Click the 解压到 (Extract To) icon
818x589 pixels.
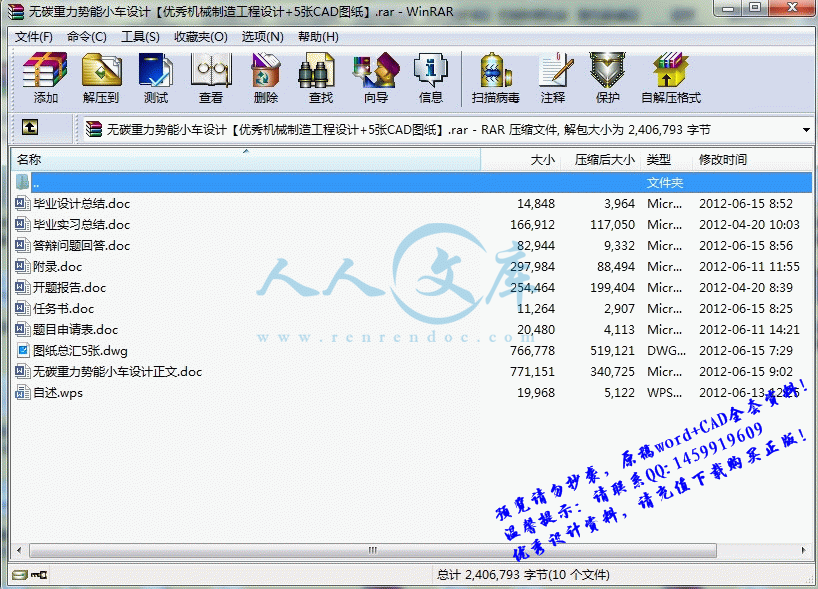tap(101, 77)
